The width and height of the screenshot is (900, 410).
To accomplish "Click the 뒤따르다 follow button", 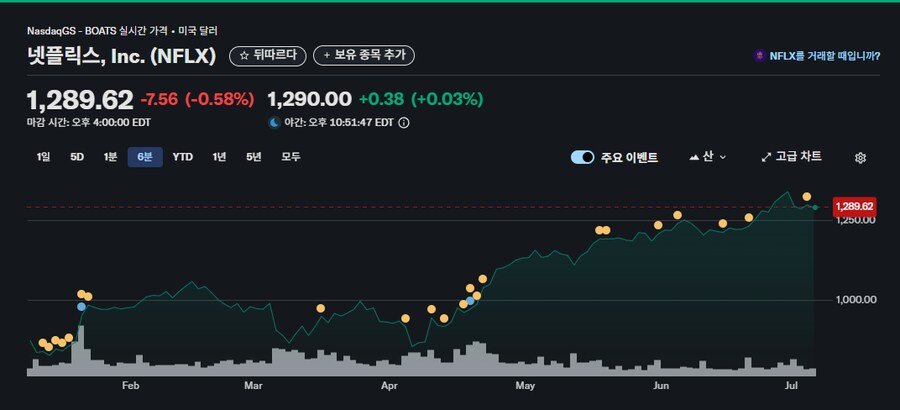I will pyautogui.click(x=267, y=55).
